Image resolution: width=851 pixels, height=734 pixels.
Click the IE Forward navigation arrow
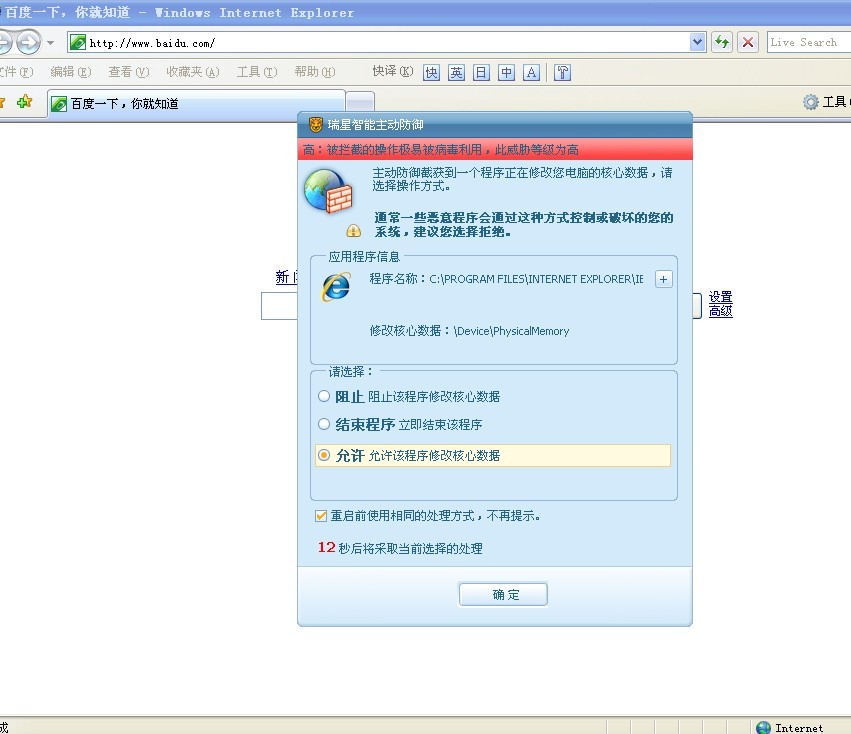pyautogui.click(x=28, y=42)
